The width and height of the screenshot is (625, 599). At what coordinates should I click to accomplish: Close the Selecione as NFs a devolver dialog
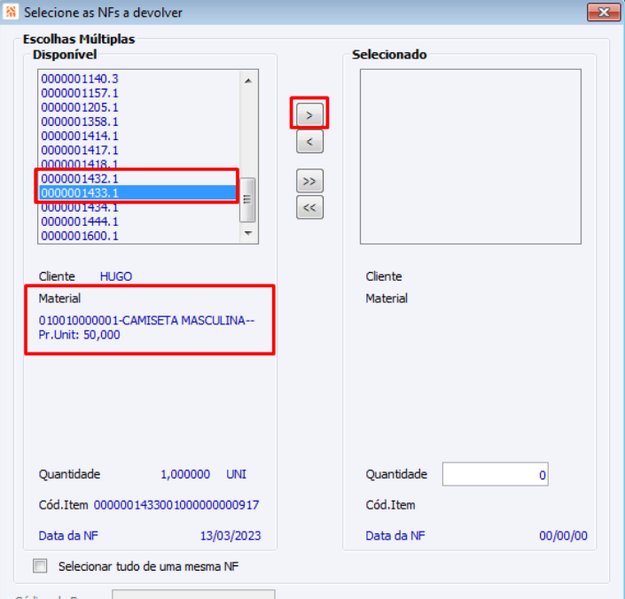(x=603, y=12)
